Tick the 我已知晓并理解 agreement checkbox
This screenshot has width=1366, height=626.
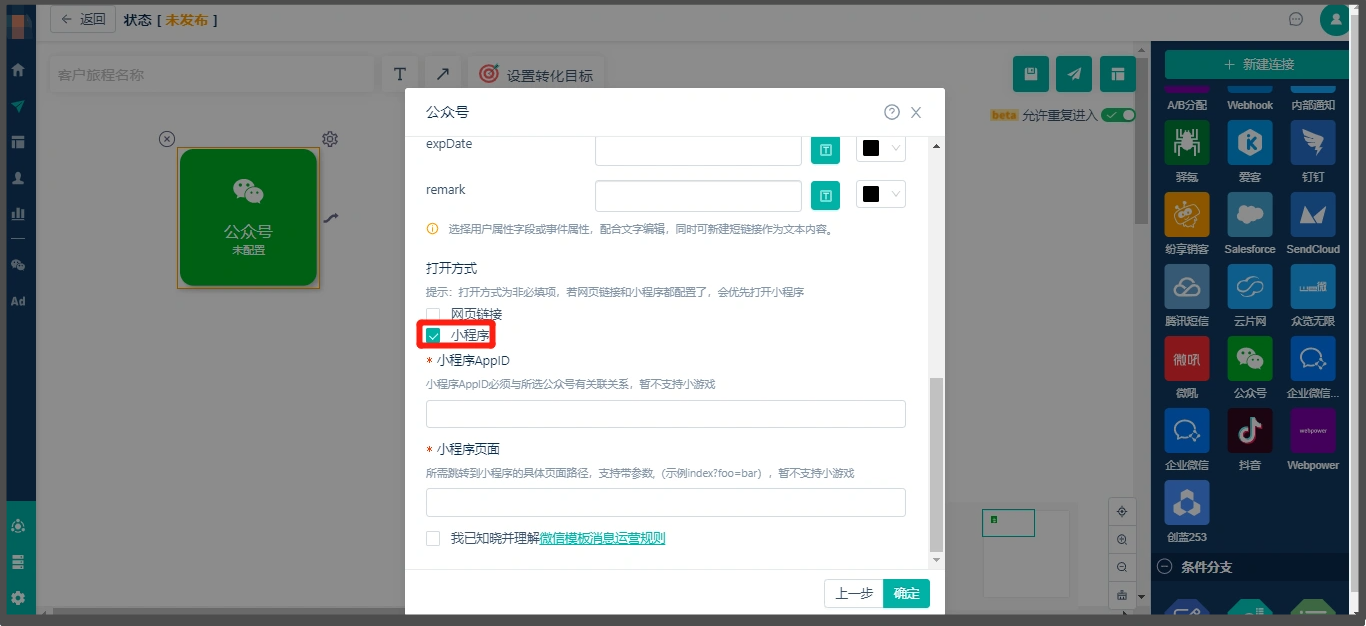[433, 538]
